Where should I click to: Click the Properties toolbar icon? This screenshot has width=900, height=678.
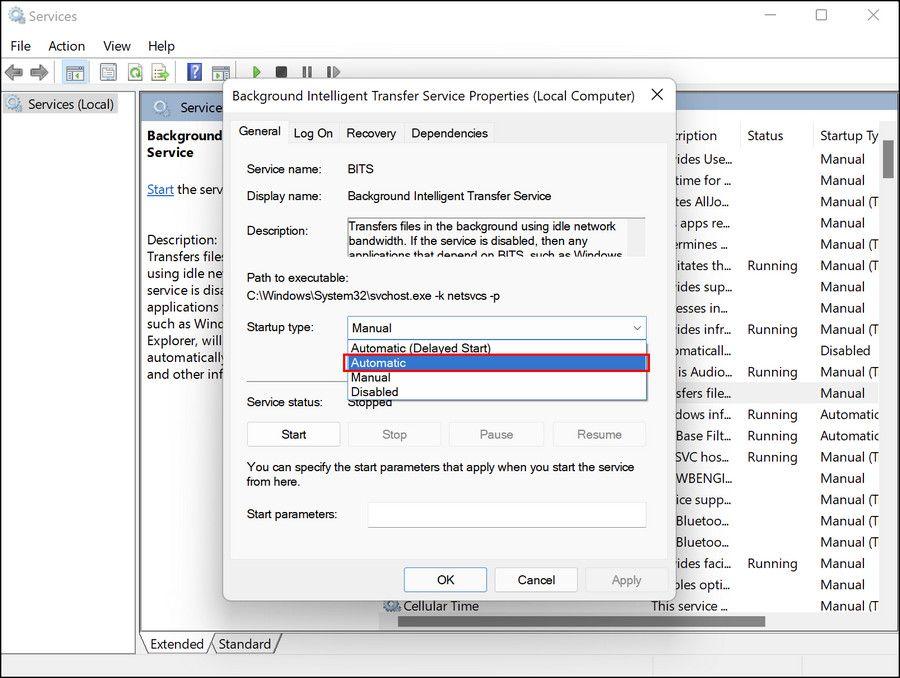coord(108,73)
